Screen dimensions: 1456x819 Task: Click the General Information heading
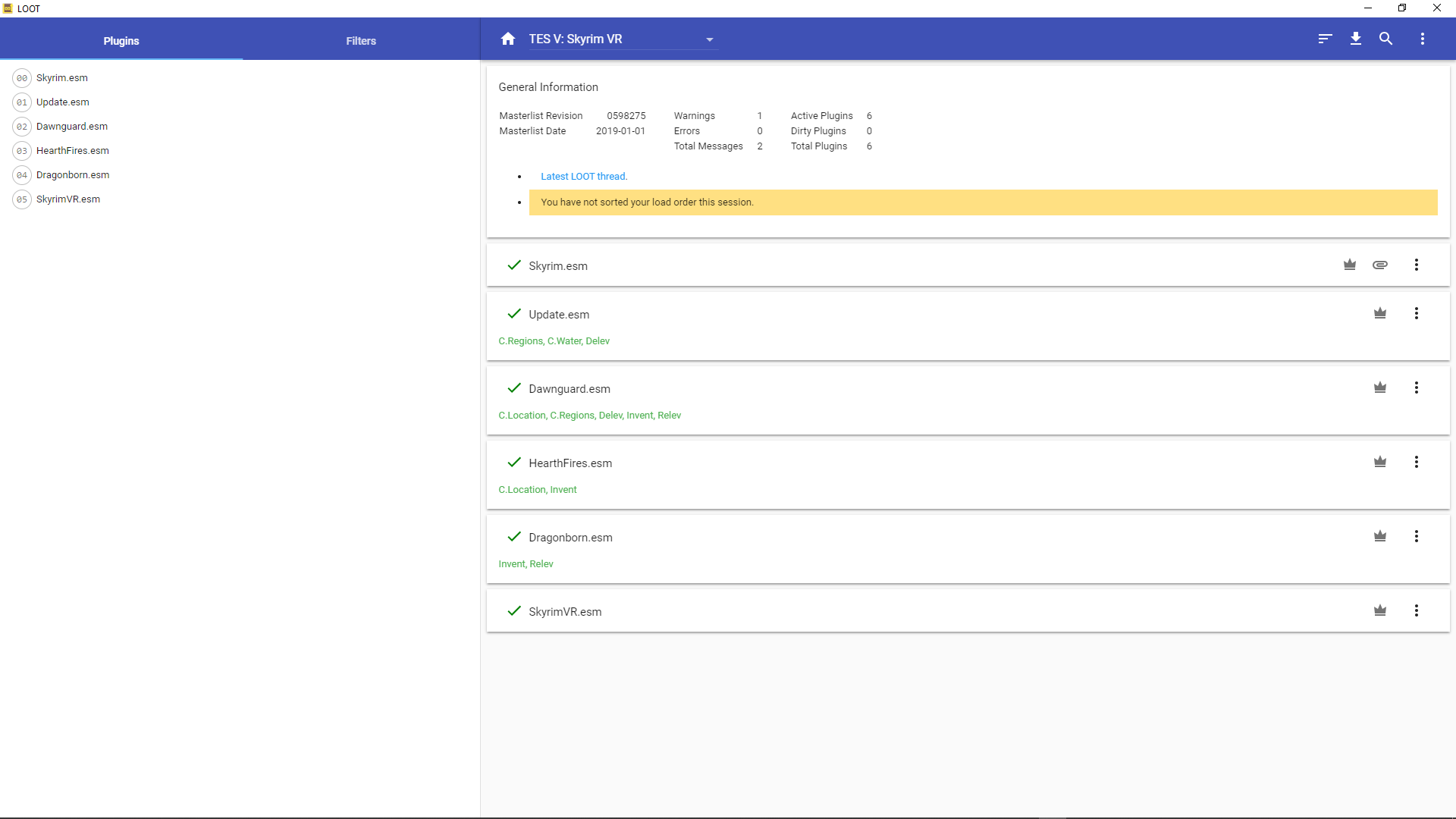click(x=548, y=87)
